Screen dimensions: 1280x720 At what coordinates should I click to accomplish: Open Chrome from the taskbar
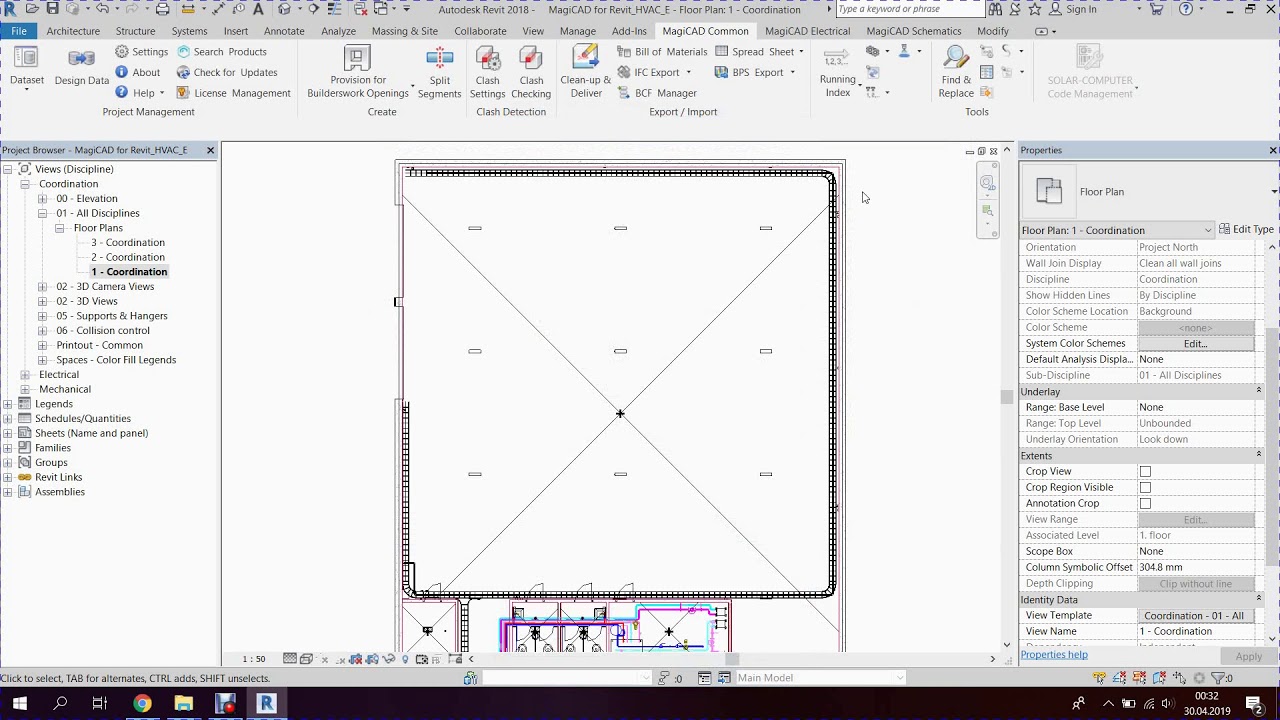pyautogui.click(x=142, y=704)
